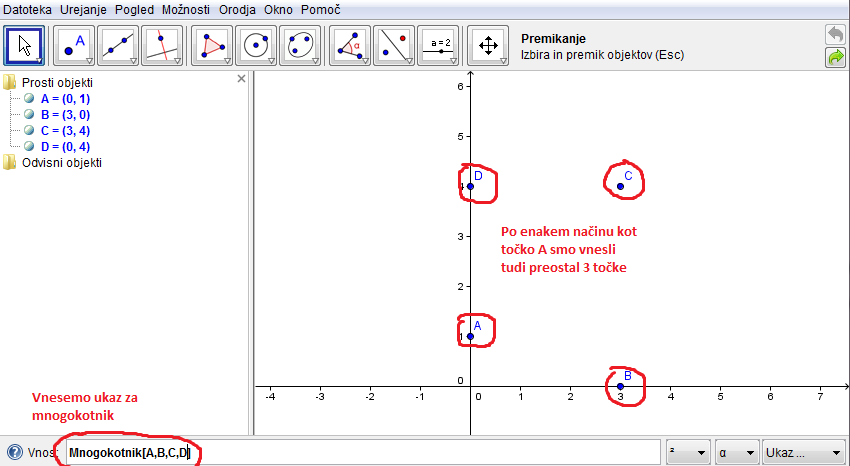This screenshot has width=850, height=466.
Task: Select the Angle tool
Action: coord(350,46)
